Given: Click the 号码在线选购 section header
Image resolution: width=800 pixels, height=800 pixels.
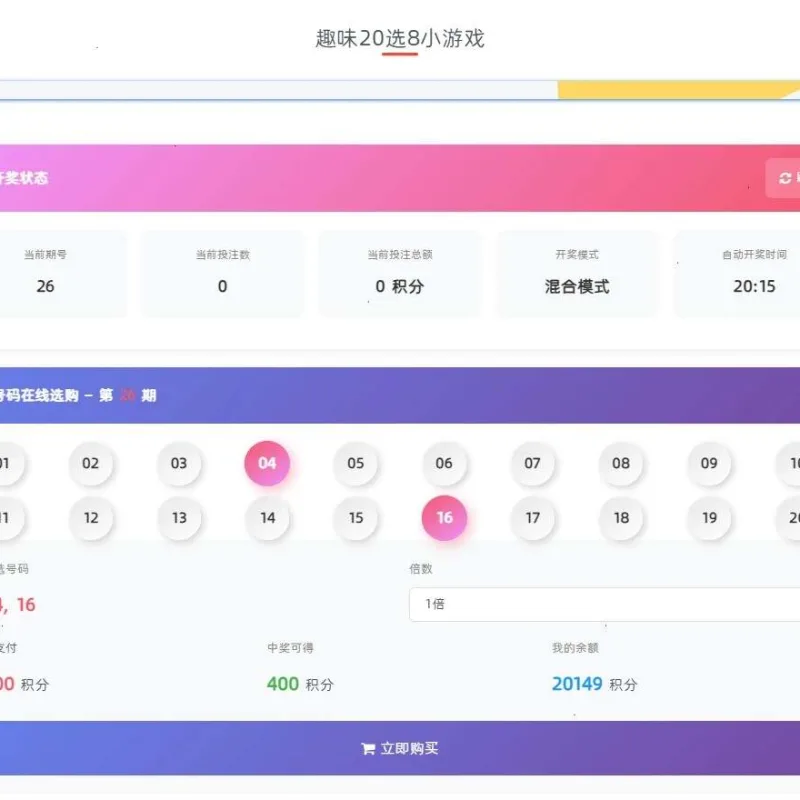Looking at the screenshot, I should [x=400, y=395].
